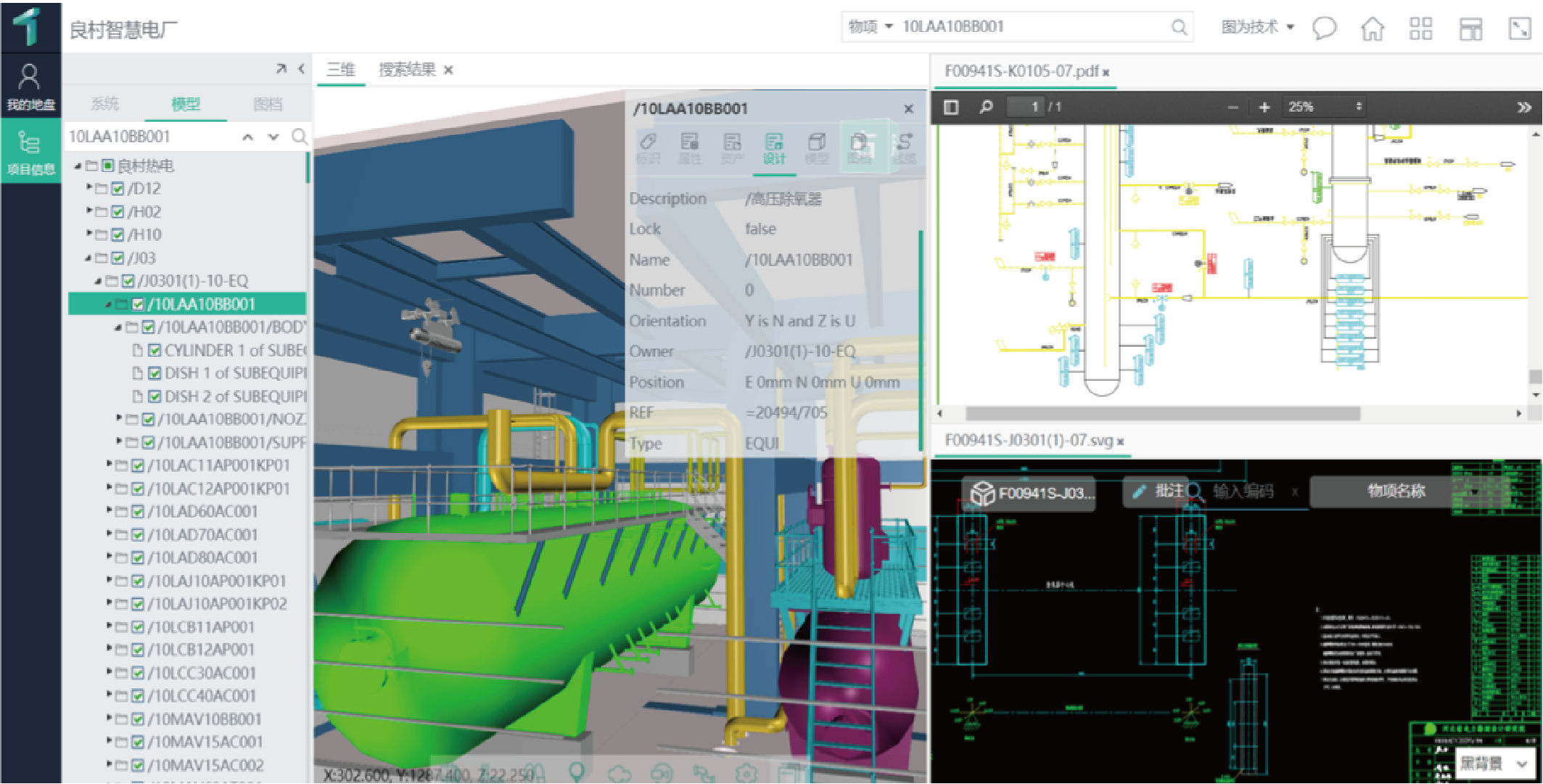Toggle checkbox for /H10 node

[x=118, y=235]
